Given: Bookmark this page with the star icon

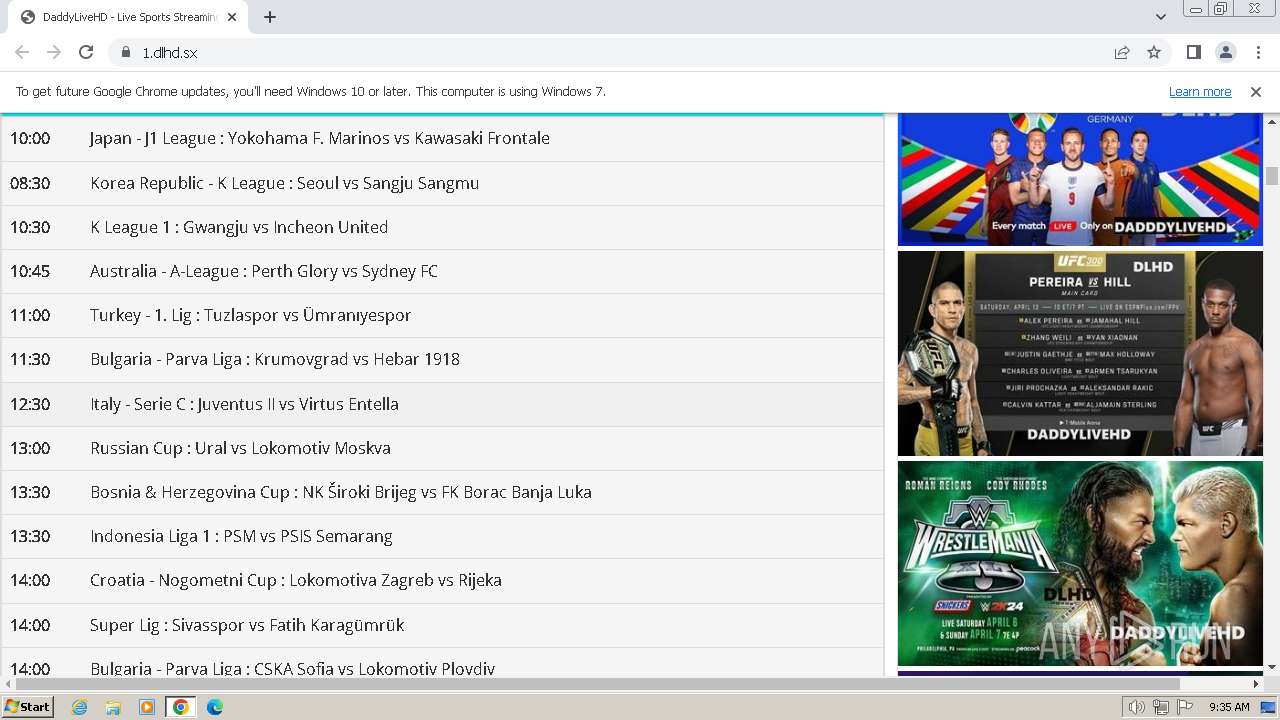Looking at the screenshot, I should (1154, 52).
